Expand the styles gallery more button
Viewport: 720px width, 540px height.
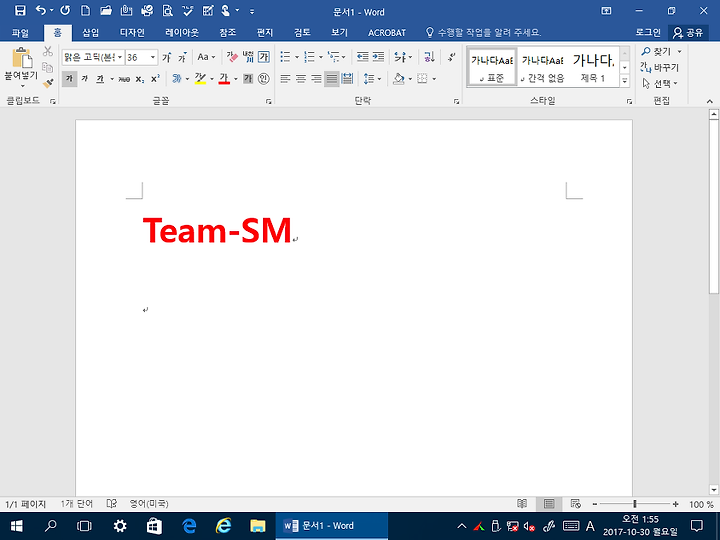coord(625,81)
